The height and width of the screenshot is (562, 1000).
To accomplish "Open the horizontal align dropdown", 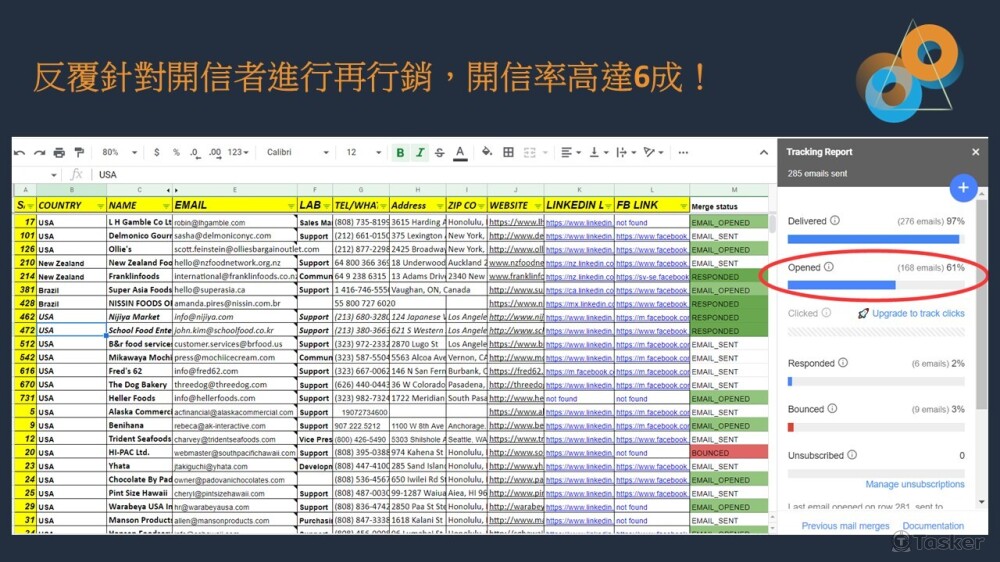I will [571, 152].
